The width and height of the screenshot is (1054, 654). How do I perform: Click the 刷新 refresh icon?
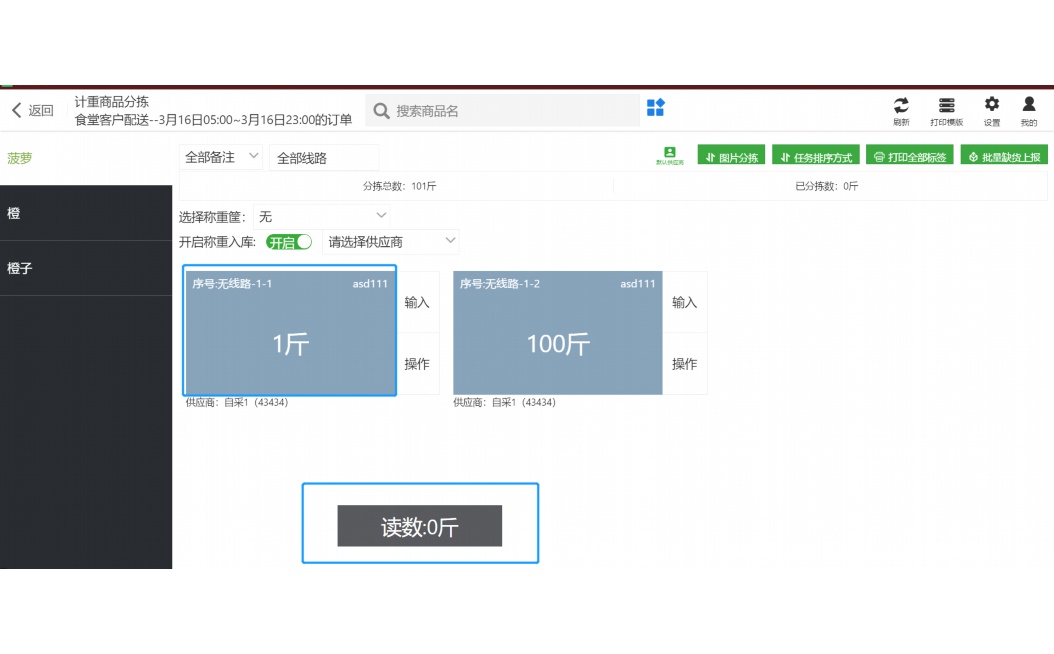901,111
